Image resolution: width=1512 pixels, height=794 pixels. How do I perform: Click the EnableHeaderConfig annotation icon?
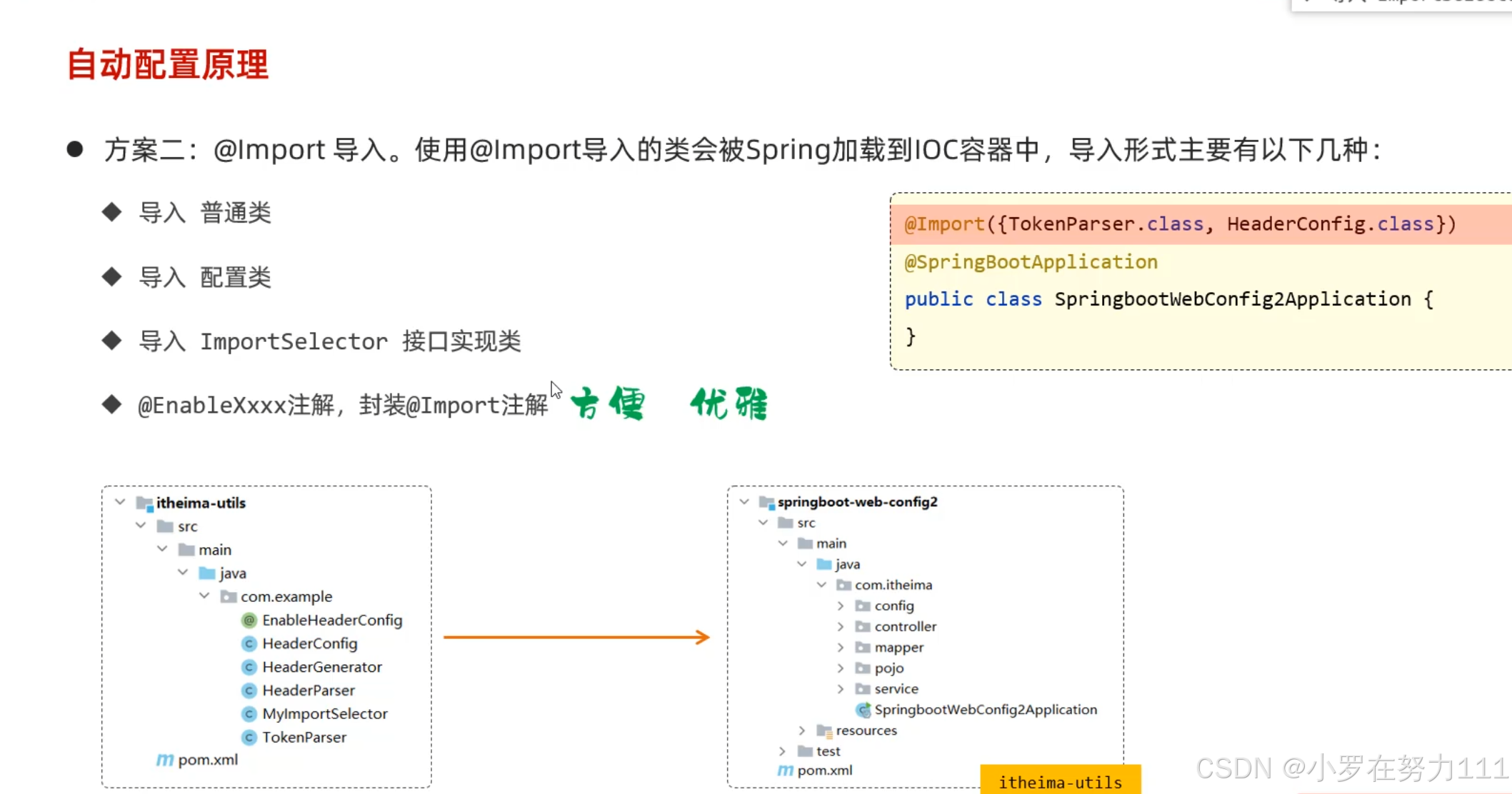point(249,620)
